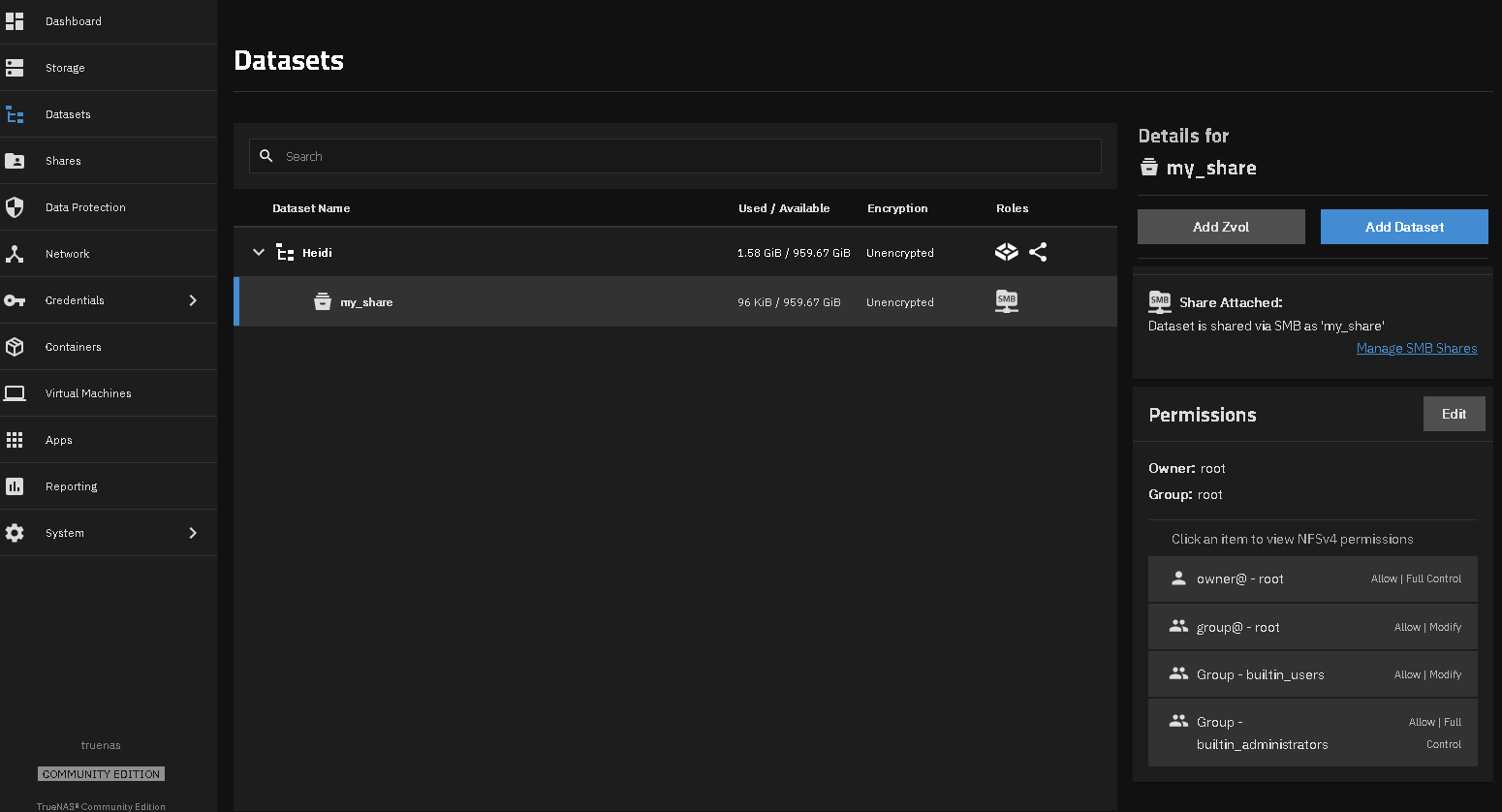Navigate to Data Protection
This screenshot has width=1502, height=812.
[85, 207]
